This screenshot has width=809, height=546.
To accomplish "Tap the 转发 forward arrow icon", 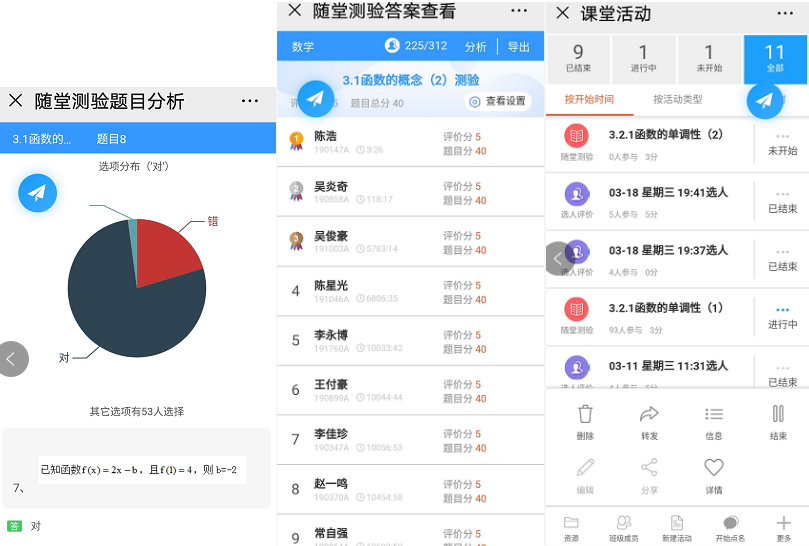I will pos(649,415).
